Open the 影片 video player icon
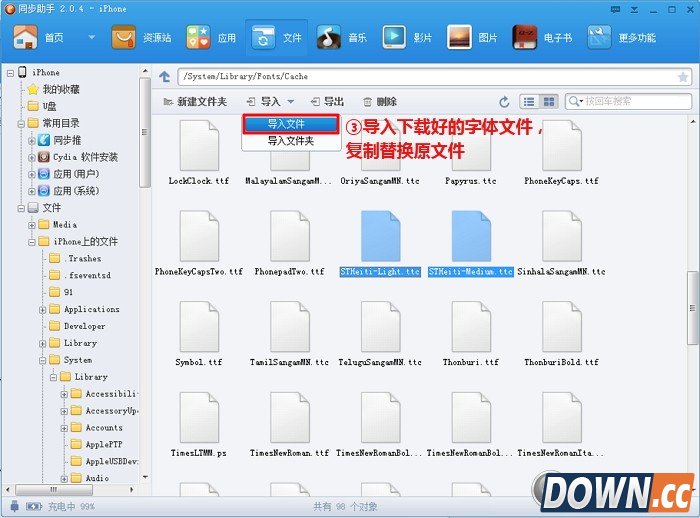This screenshot has height=518, width=700. [x=394, y=37]
